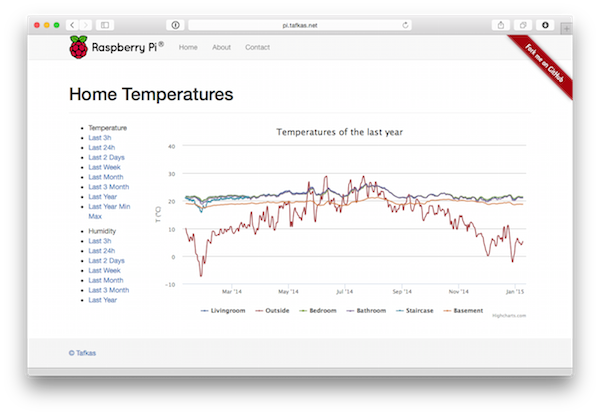Open Last Year Min Max link

point(109,211)
